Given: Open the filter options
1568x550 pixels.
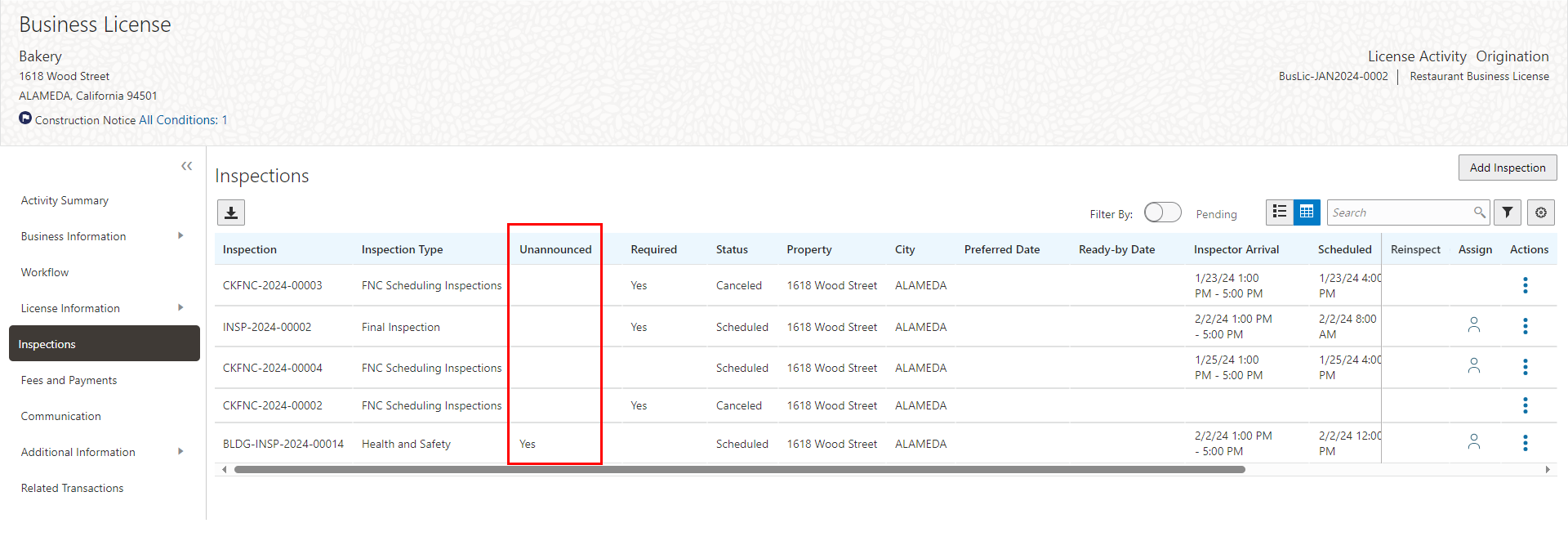Looking at the screenshot, I should pyautogui.click(x=1508, y=212).
